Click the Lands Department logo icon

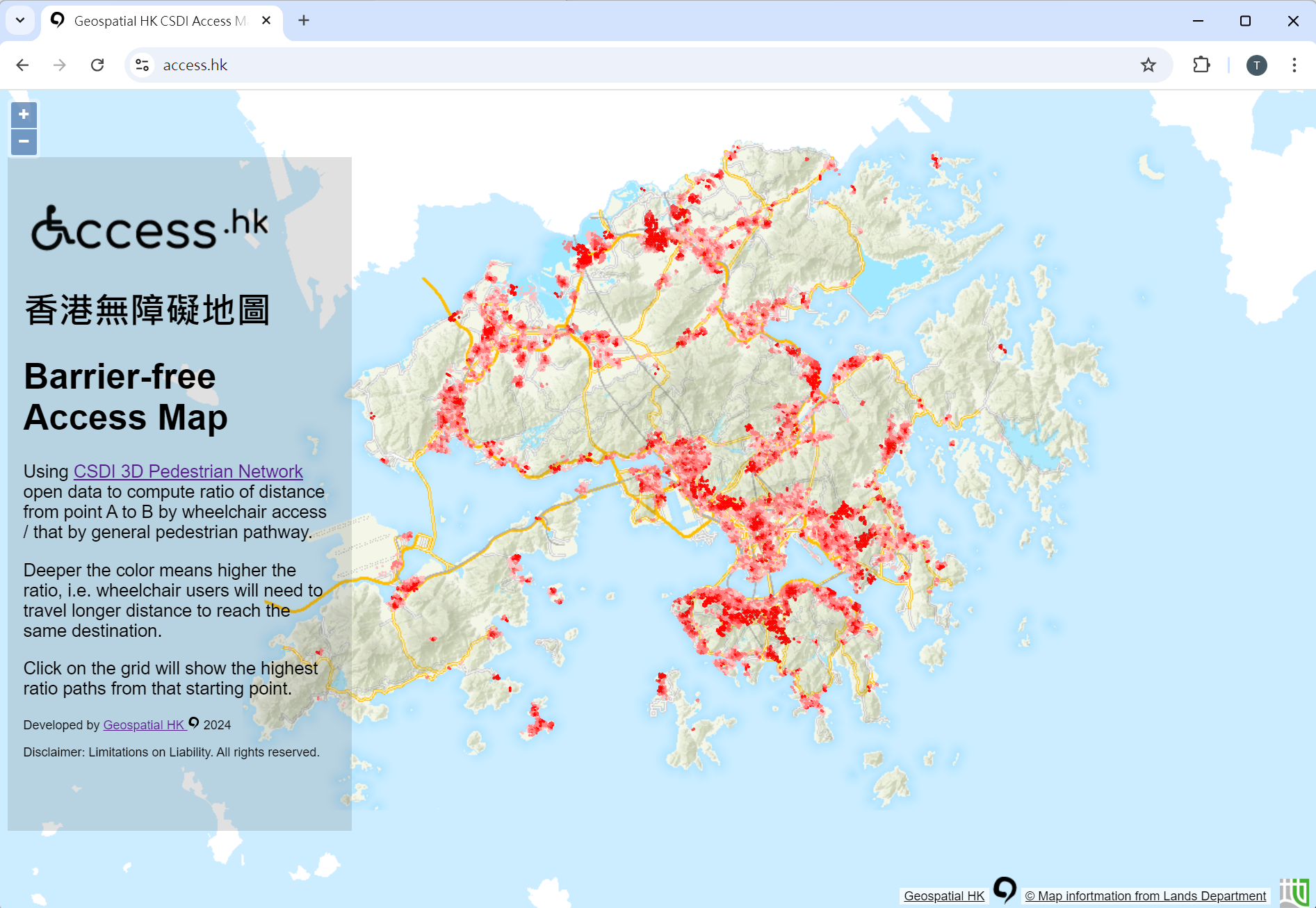pos(1294,893)
